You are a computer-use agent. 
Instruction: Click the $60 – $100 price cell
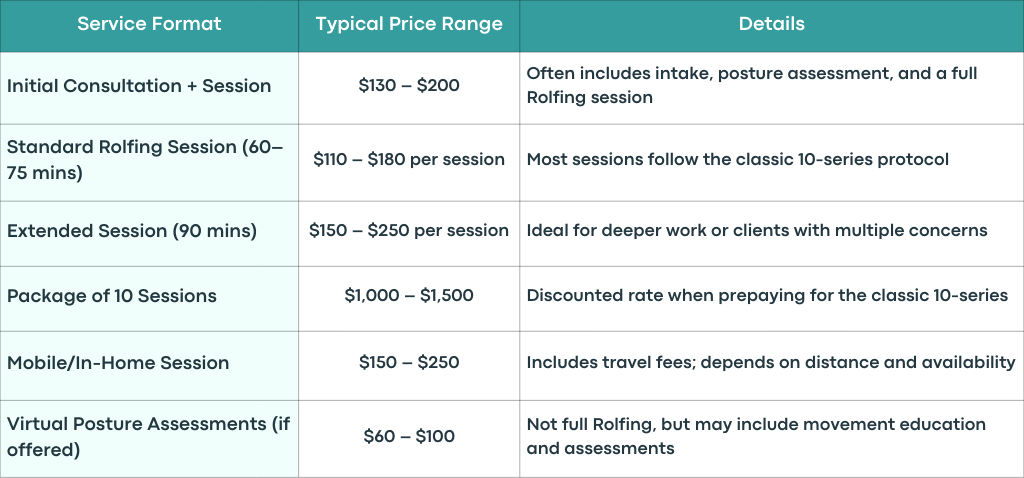pos(409,436)
